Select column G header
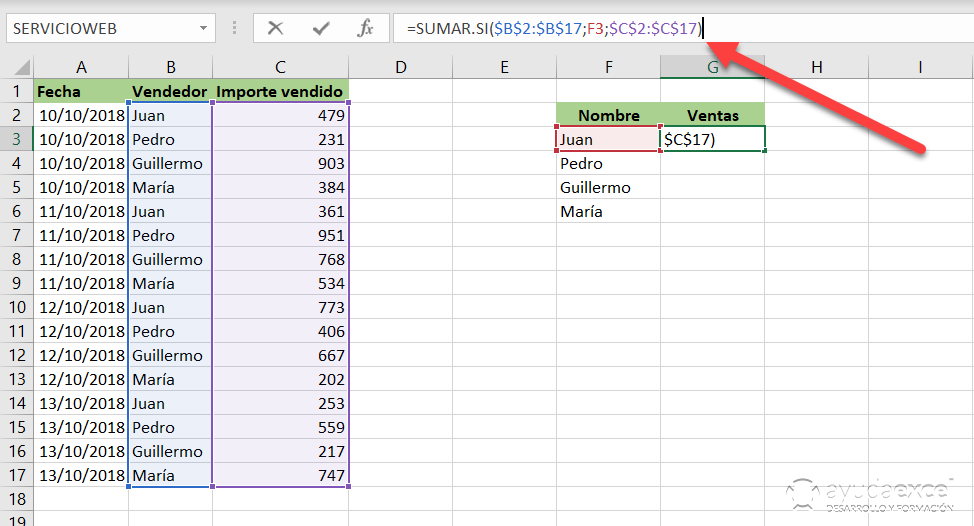Image resolution: width=974 pixels, height=526 pixels. tap(712, 67)
